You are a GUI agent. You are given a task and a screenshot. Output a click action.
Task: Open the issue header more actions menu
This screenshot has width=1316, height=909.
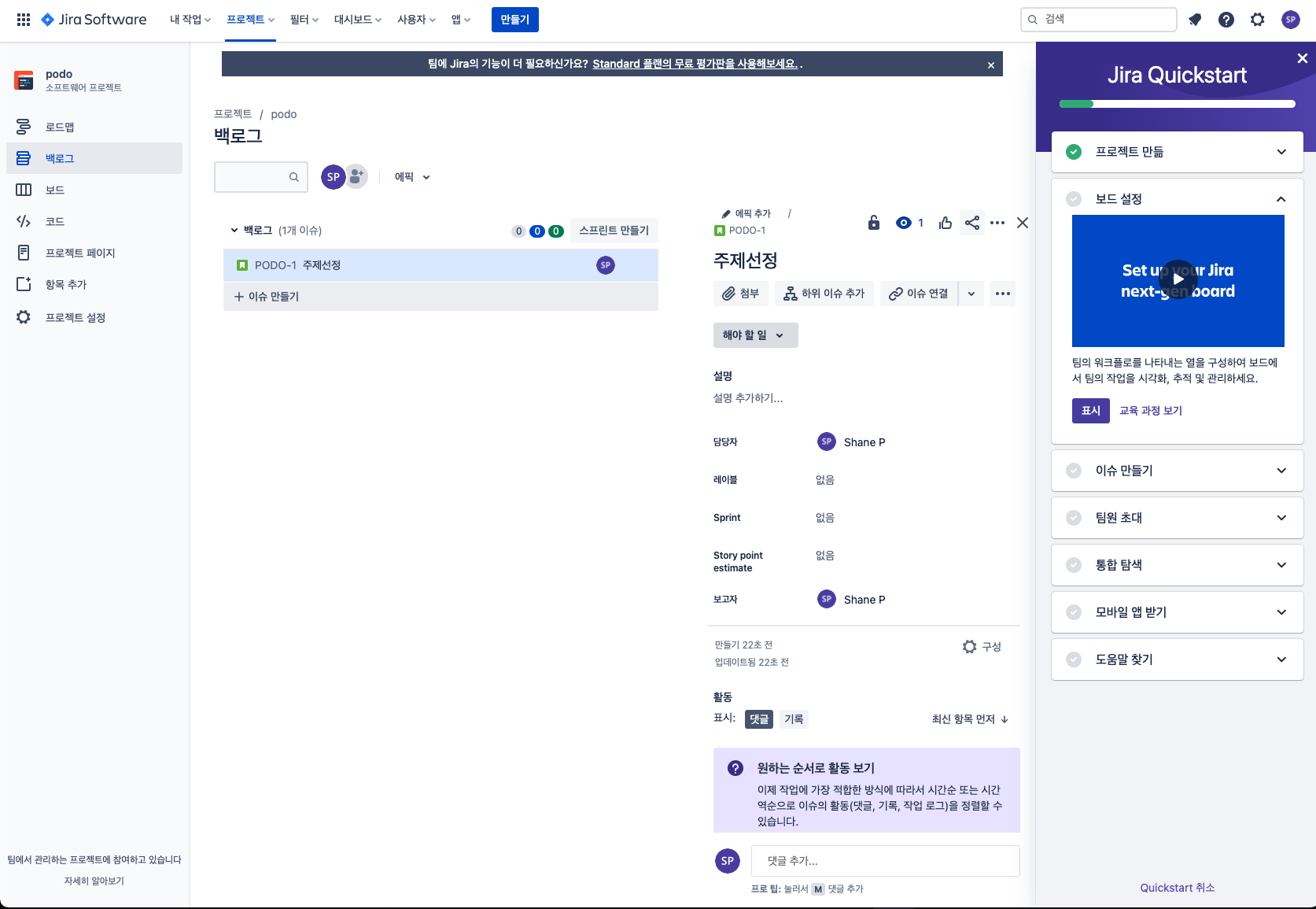997,223
